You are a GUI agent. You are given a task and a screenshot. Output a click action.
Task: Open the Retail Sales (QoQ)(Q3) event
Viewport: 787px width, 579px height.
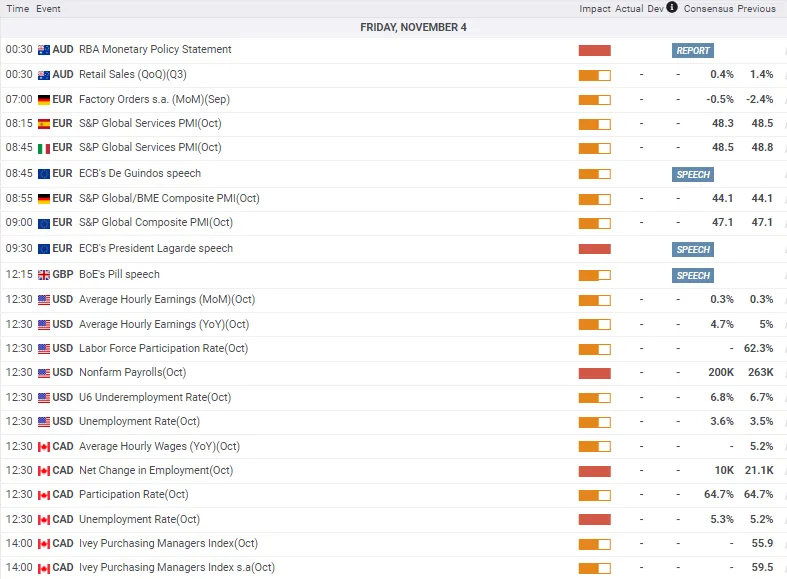(x=133, y=74)
